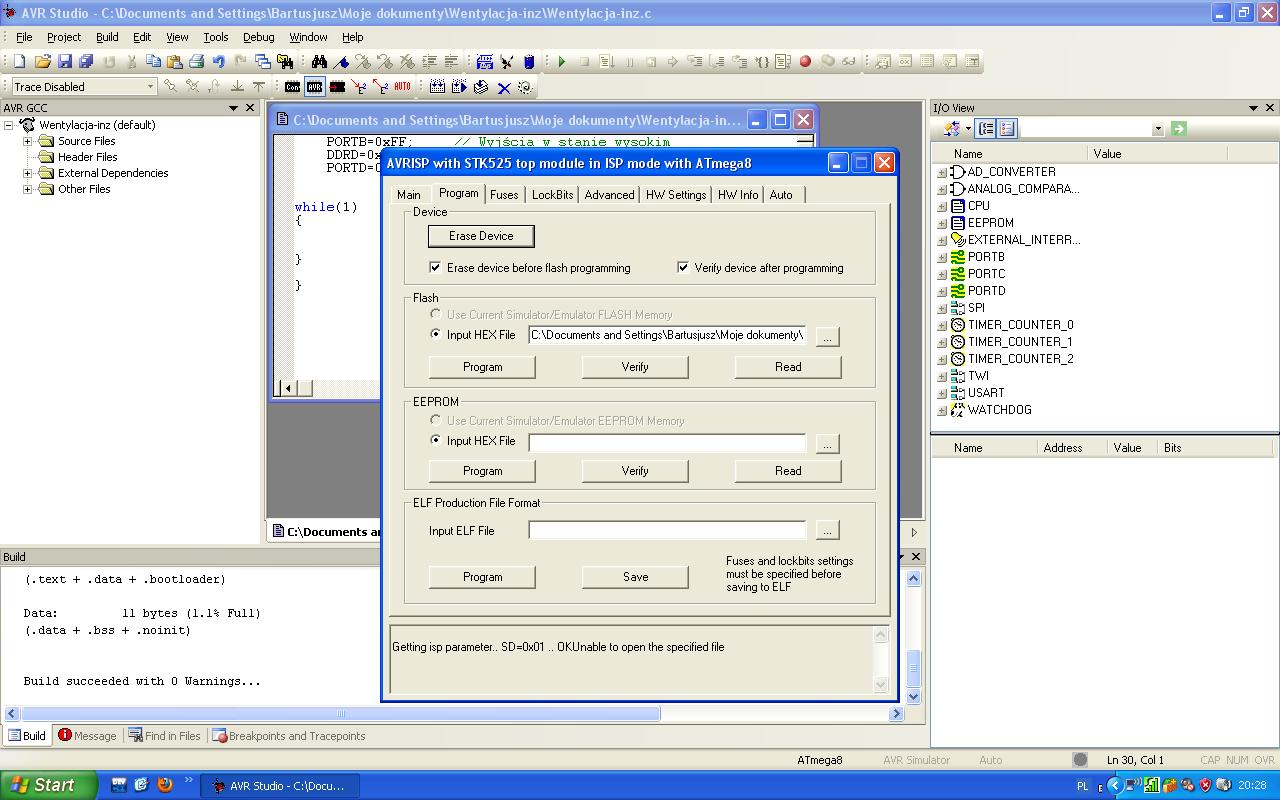
Task: Open the I/O View search dropdown arrow
Action: click(x=1158, y=128)
